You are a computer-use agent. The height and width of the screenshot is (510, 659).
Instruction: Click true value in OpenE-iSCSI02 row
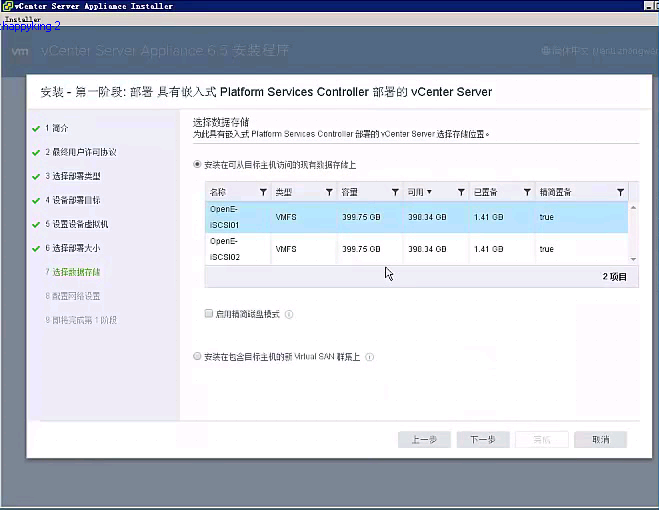[546, 249]
